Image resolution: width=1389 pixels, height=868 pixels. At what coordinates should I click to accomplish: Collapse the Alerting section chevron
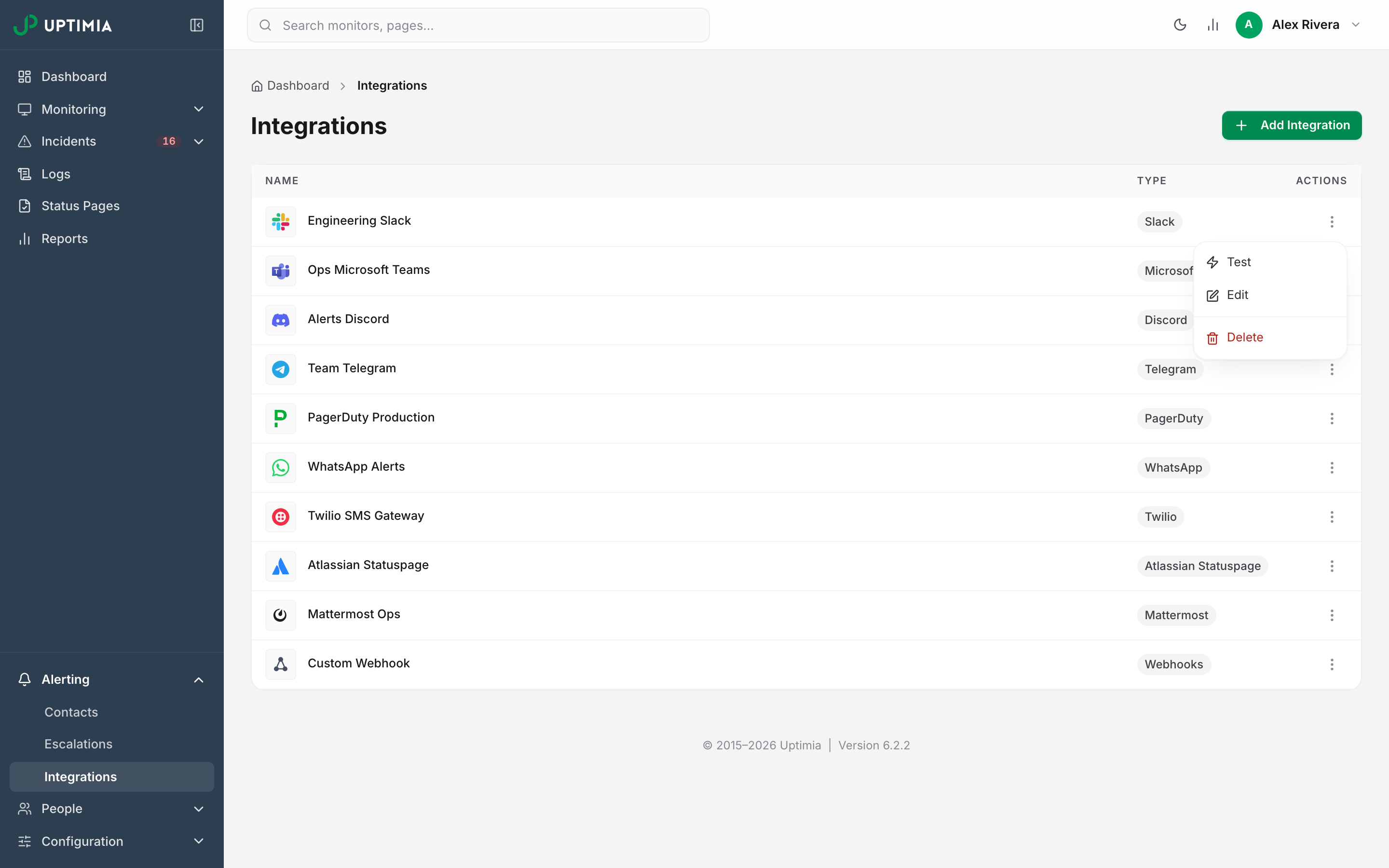pos(199,680)
